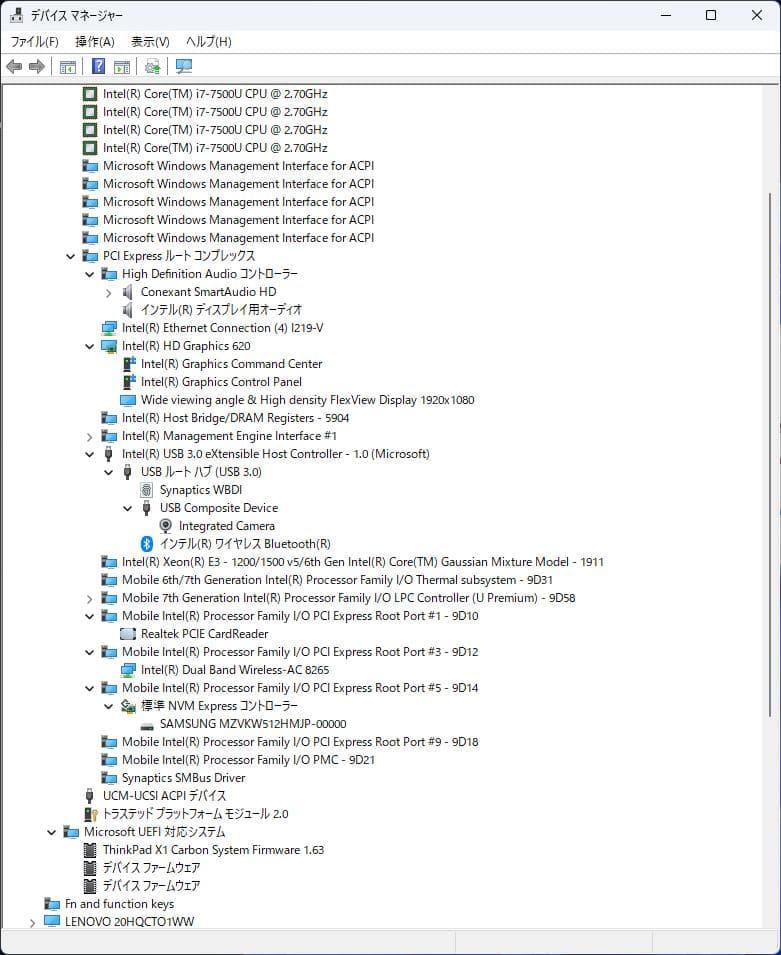Viewport: 781px width, 955px height.
Task: Expand the LENOVO 20HQCTO1WW node
Action: click(33, 922)
